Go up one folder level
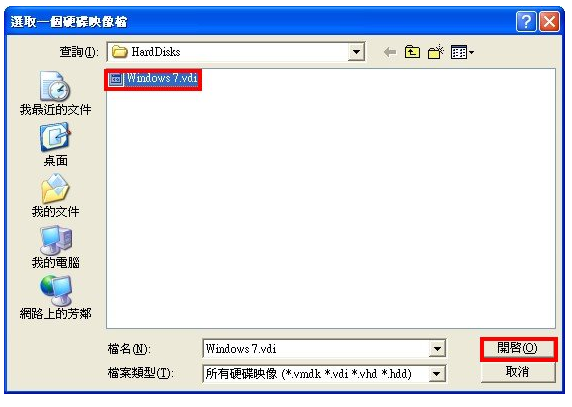 tap(412, 52)
